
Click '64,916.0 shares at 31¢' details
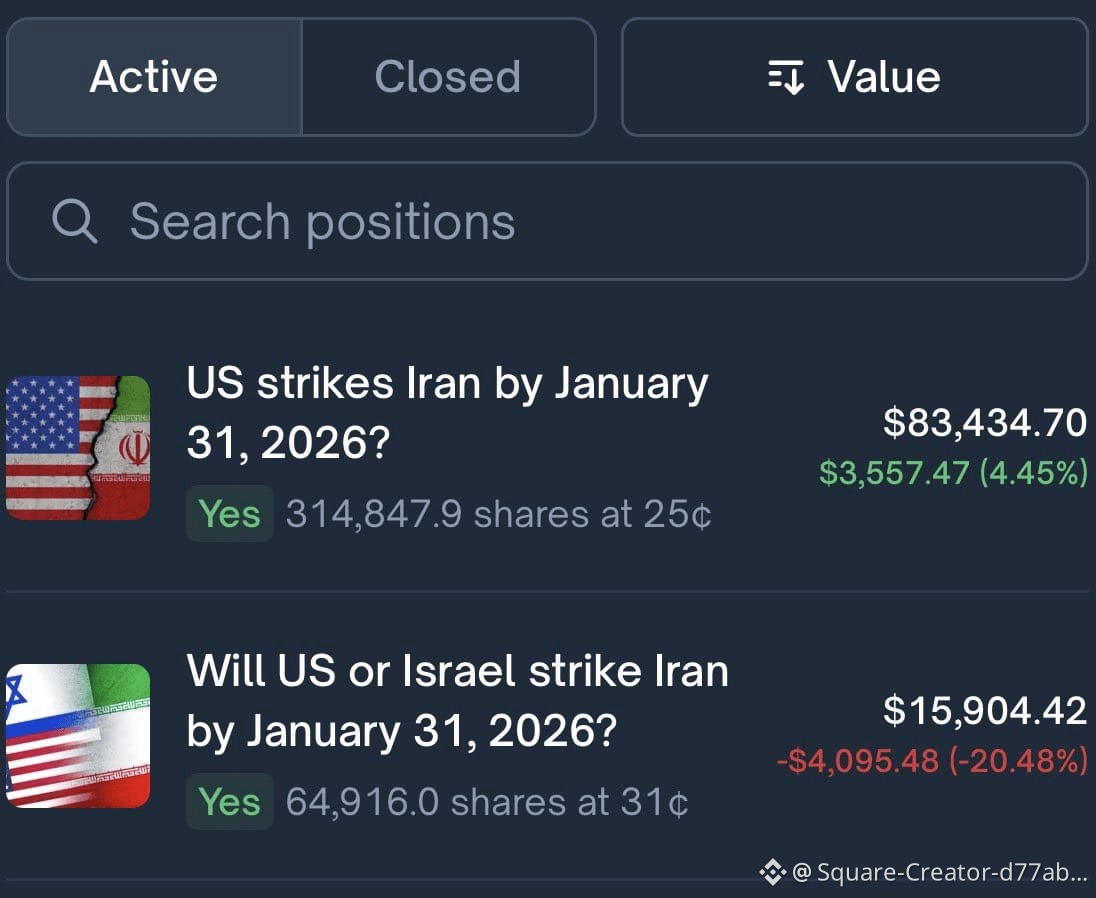(x=487, y=802)
